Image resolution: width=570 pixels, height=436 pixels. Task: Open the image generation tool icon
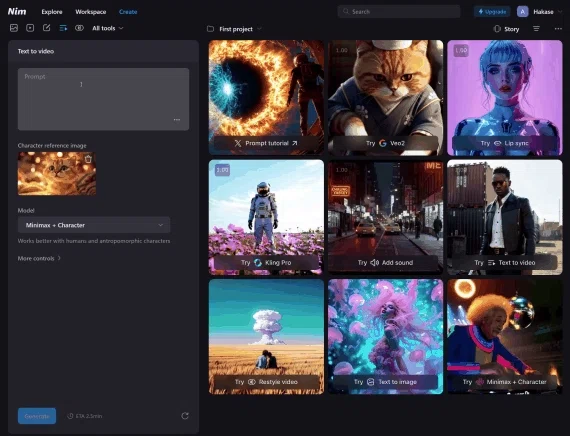[x=14, y=28]
